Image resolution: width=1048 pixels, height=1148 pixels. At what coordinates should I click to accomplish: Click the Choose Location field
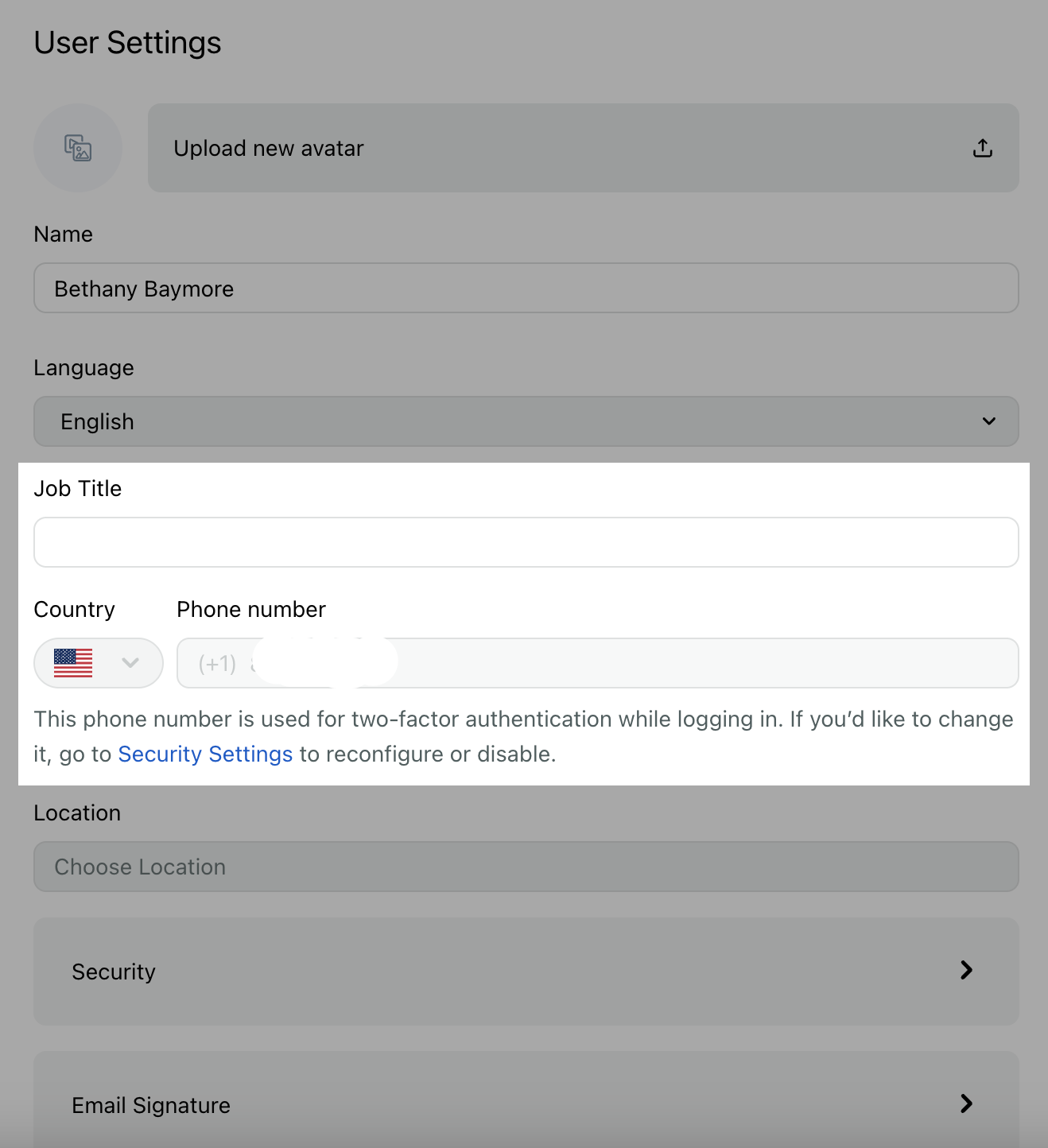pyautogui.click(x=526, y=867)
